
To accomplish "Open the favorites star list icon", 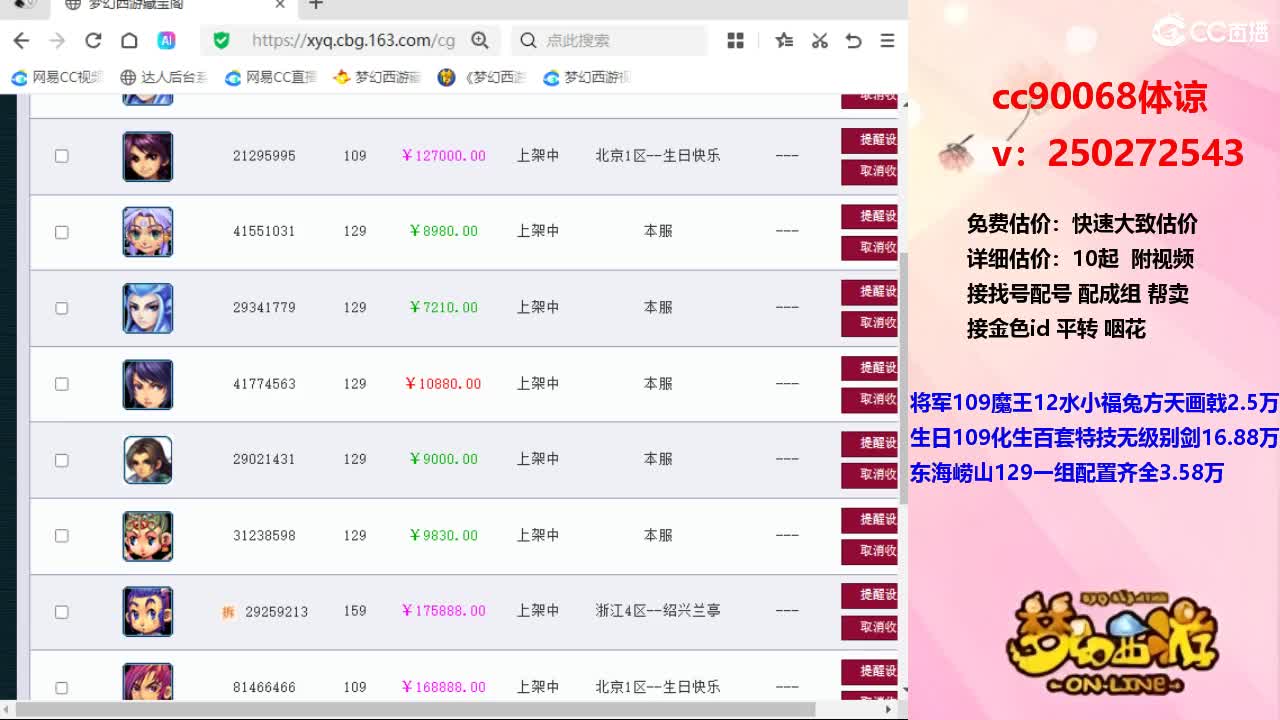I will [x=784, y=40].
